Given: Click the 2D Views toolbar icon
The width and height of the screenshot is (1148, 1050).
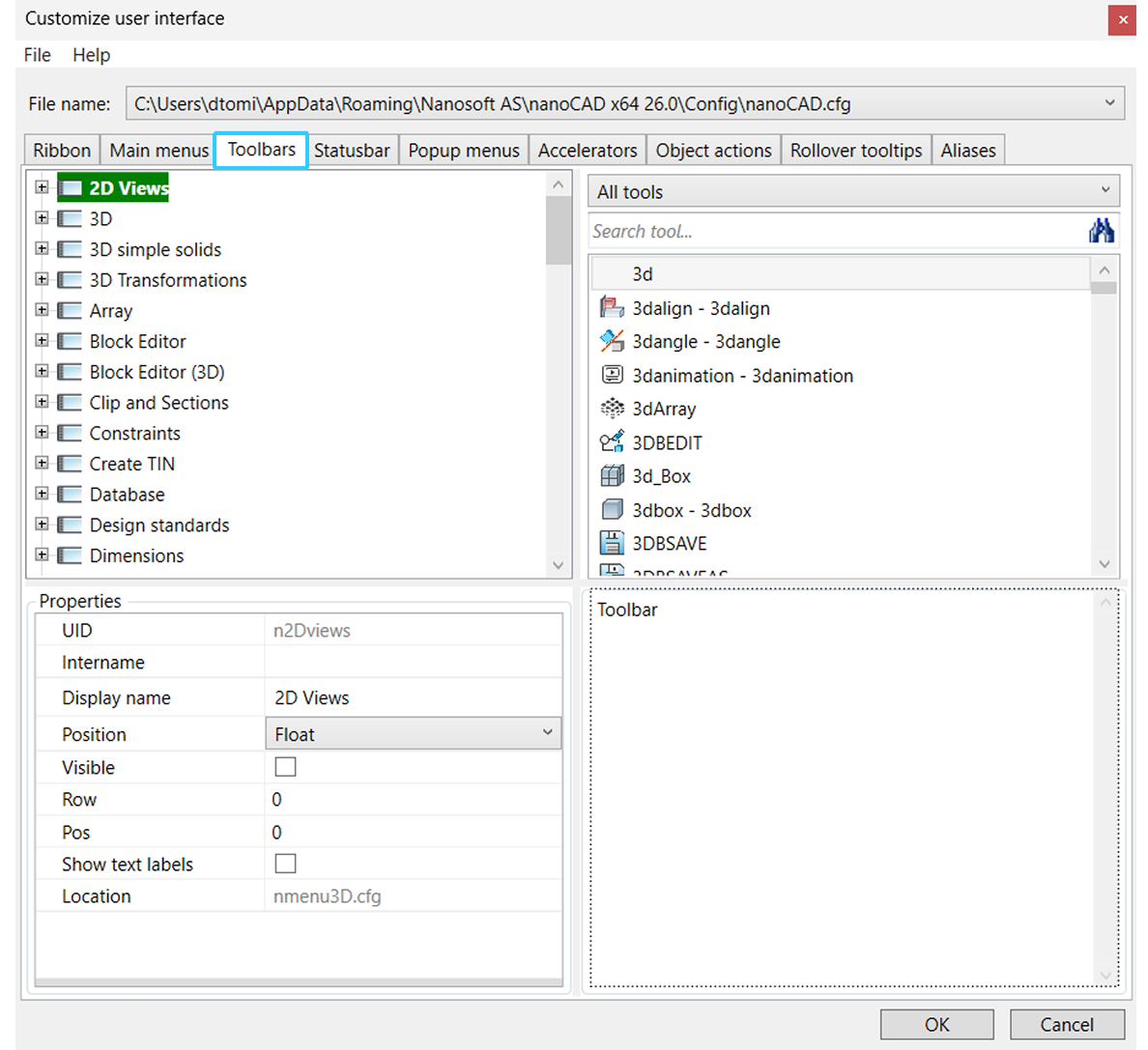Looking at the screenshot, I should click(70, 188).
